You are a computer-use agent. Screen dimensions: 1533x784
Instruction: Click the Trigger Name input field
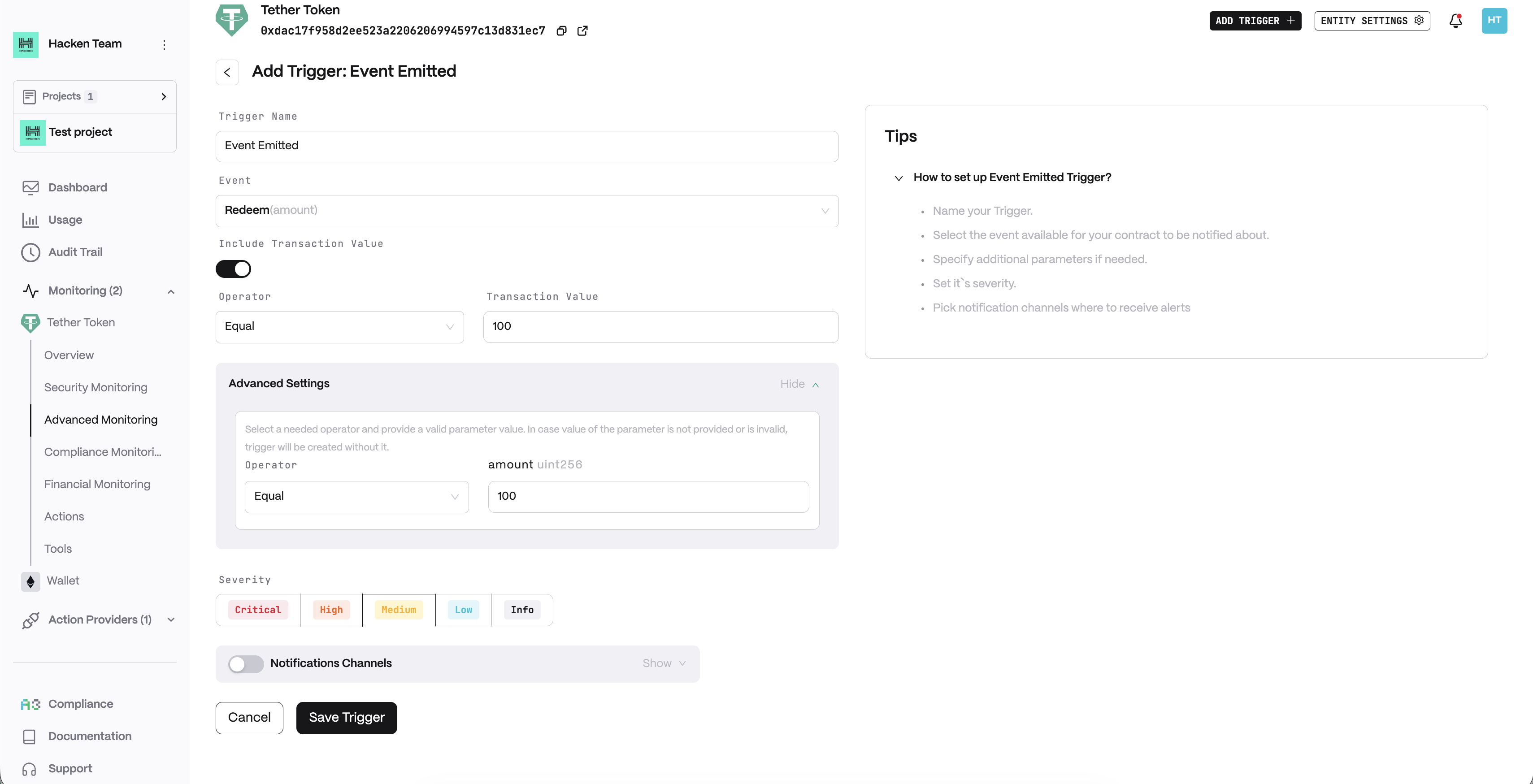click(x=527, y=146)
